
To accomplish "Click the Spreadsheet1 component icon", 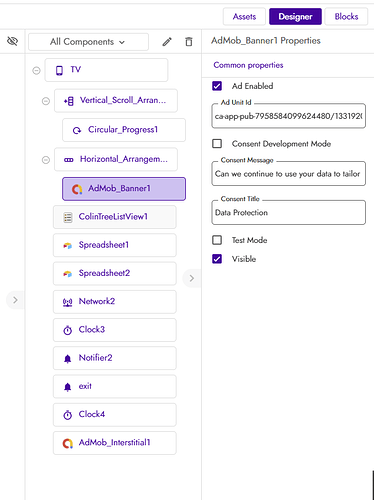I will (68, 246).
